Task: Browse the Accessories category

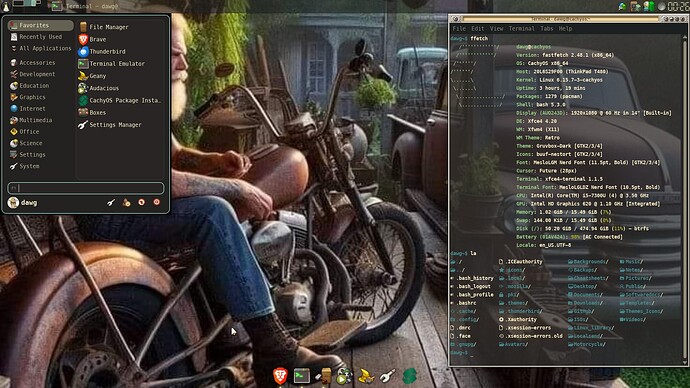Action: click(x=41, y=63)
